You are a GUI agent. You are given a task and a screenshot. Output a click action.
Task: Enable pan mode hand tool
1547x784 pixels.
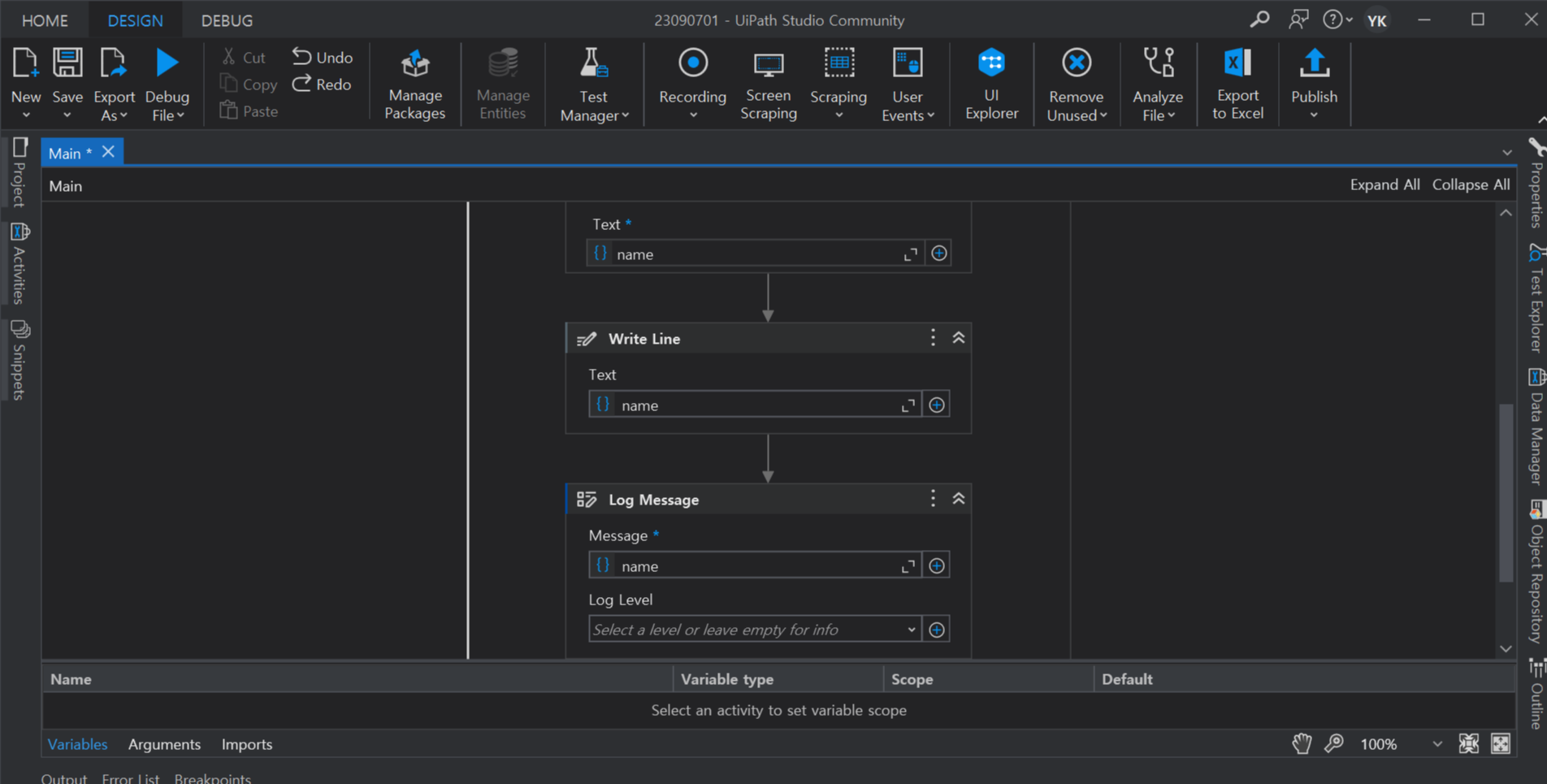pos(1302,743)
